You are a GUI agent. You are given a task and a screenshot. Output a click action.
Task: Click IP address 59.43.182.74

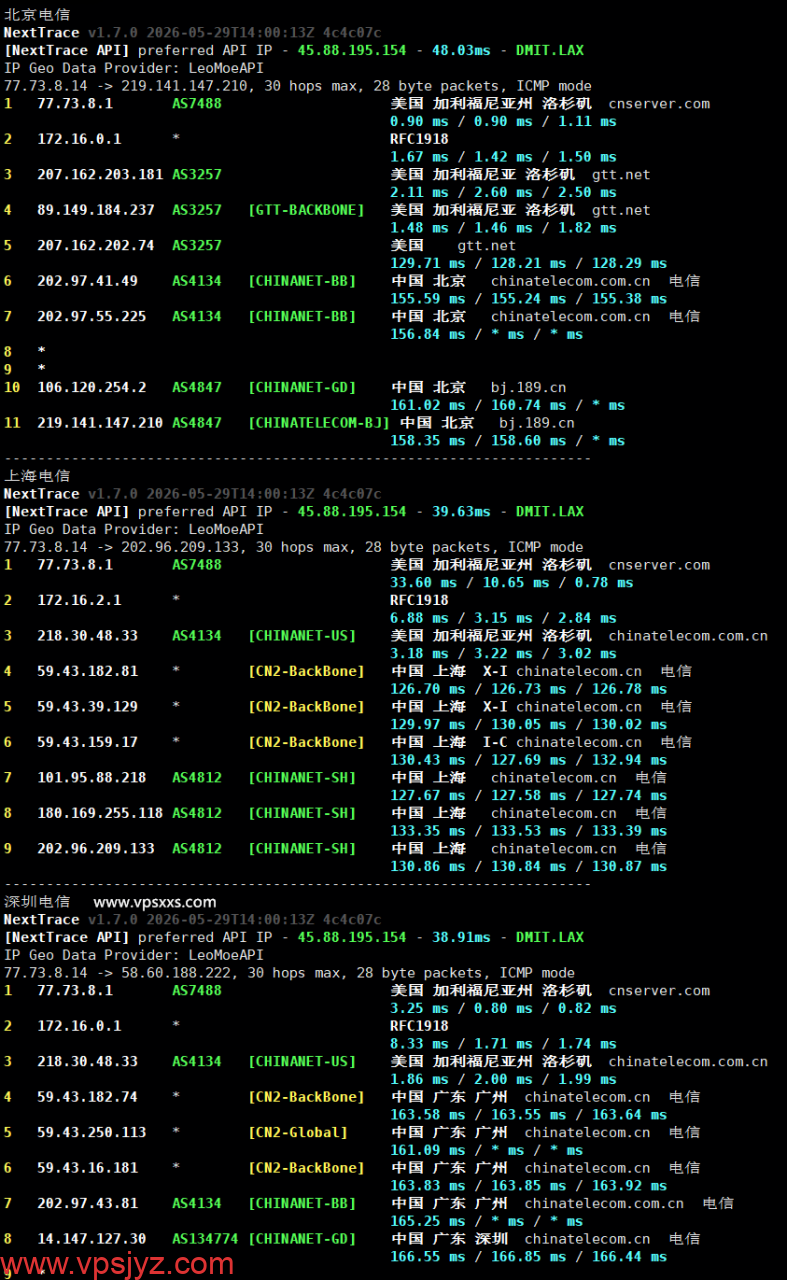click(88, 1097)
